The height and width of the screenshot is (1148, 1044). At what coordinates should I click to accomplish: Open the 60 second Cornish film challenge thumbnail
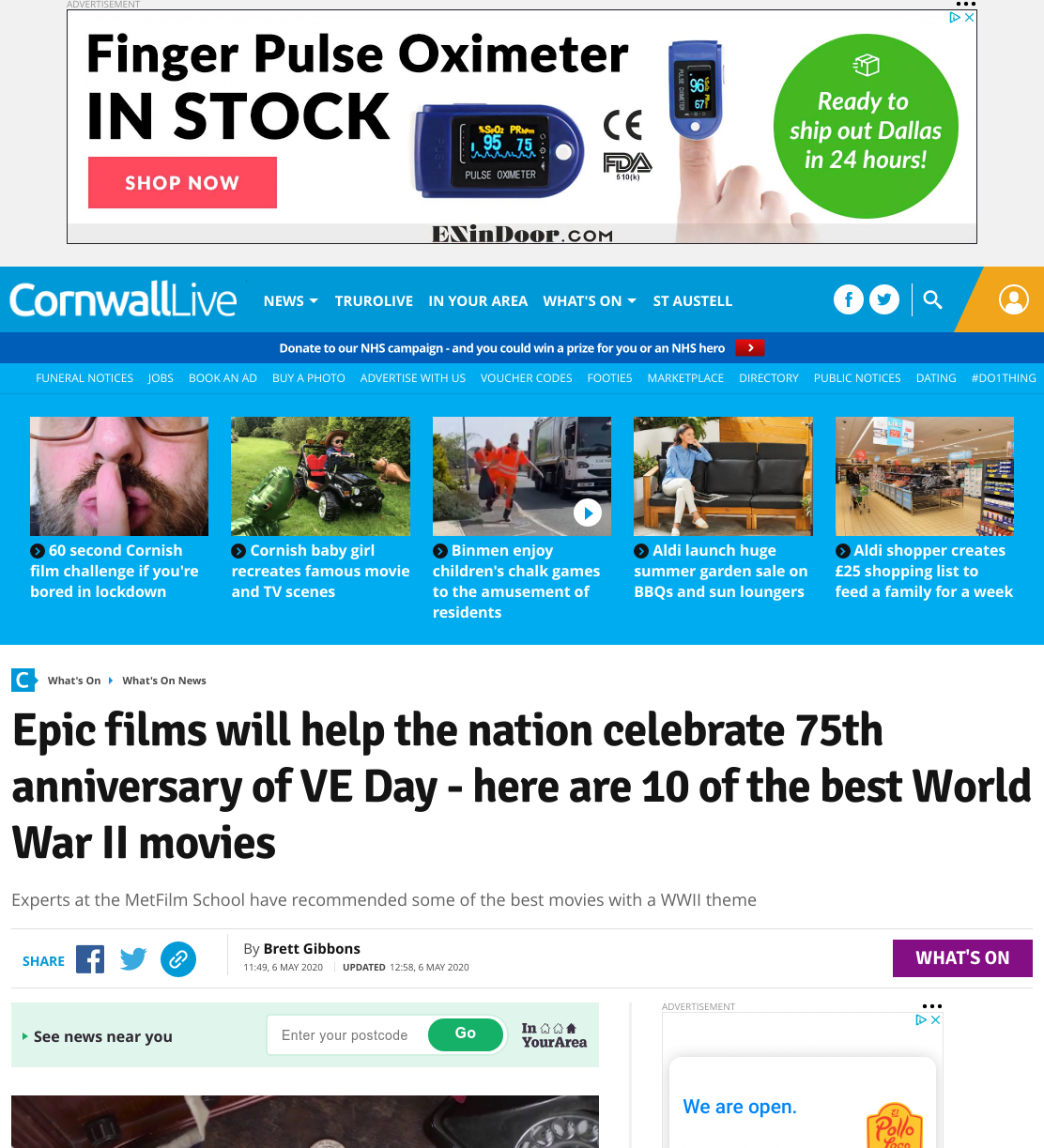coord(119,477)
